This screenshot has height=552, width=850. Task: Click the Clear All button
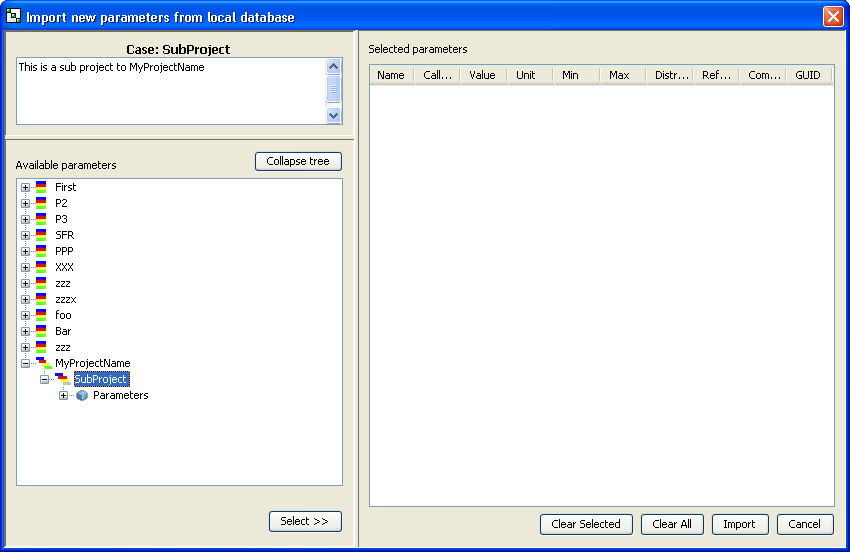click(x=672, y=524)
